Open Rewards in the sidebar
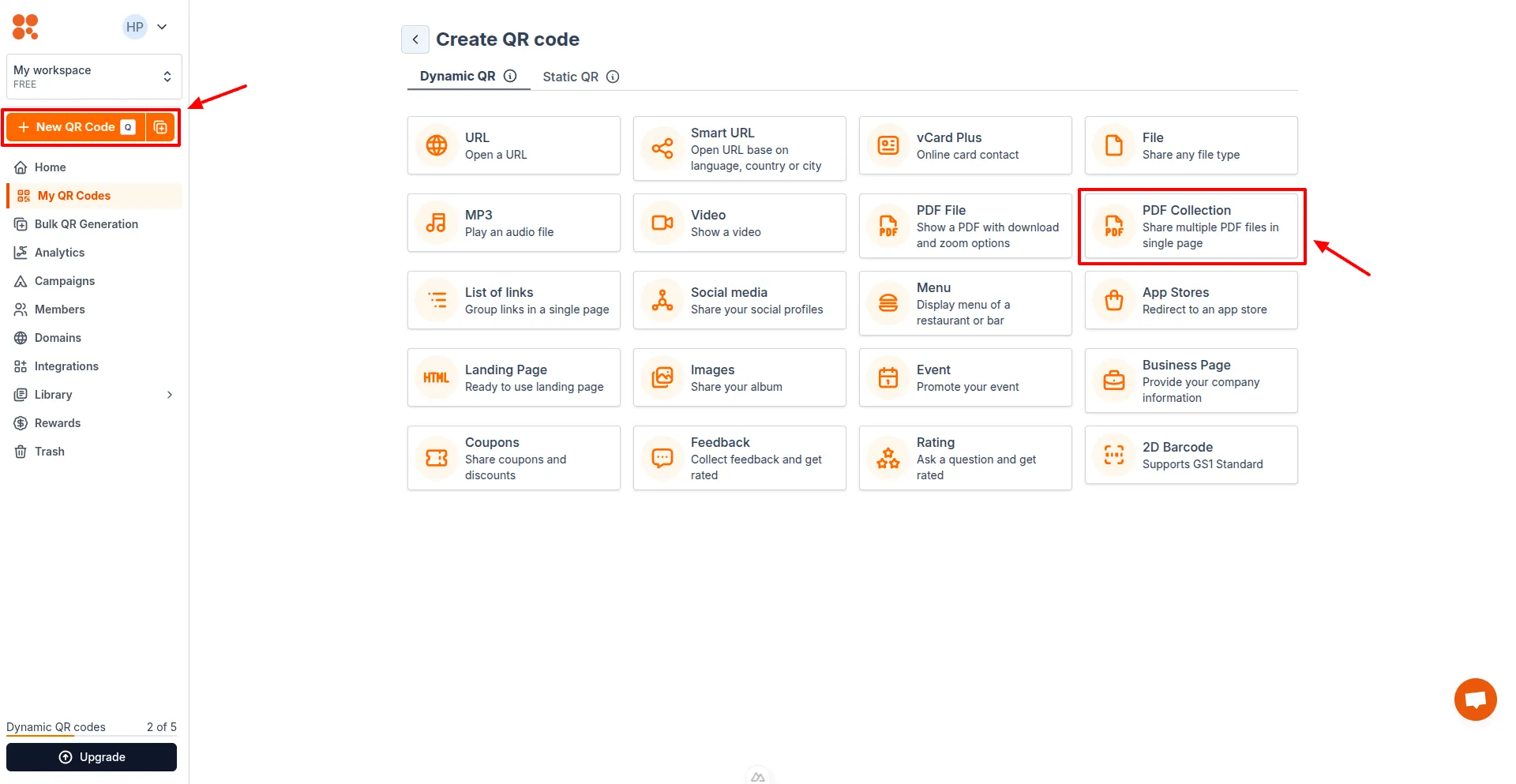 (94, 423)
